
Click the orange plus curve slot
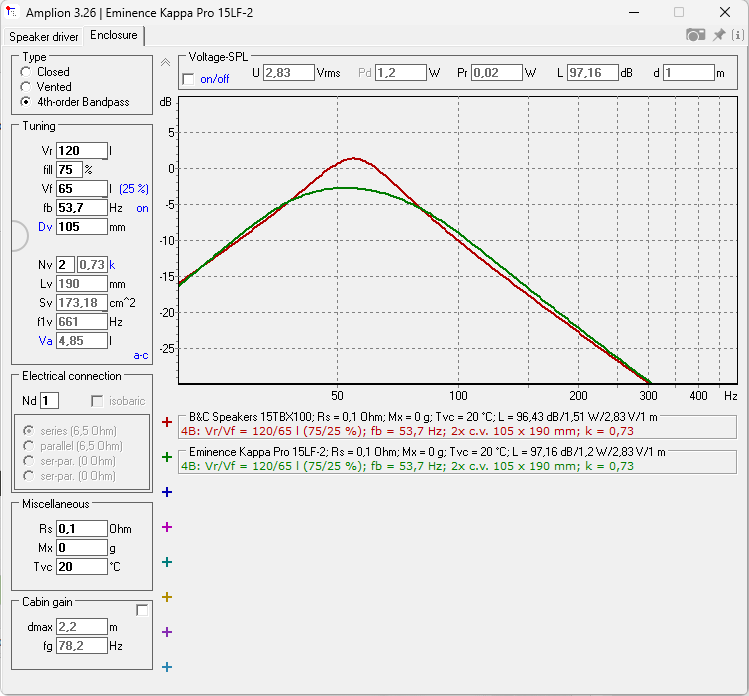[167, 597]
